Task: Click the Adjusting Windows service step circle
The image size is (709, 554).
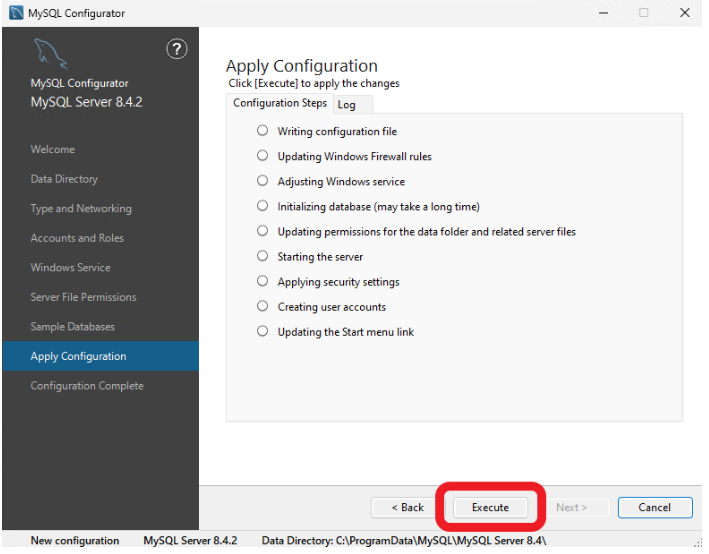Action: (263, 181)
